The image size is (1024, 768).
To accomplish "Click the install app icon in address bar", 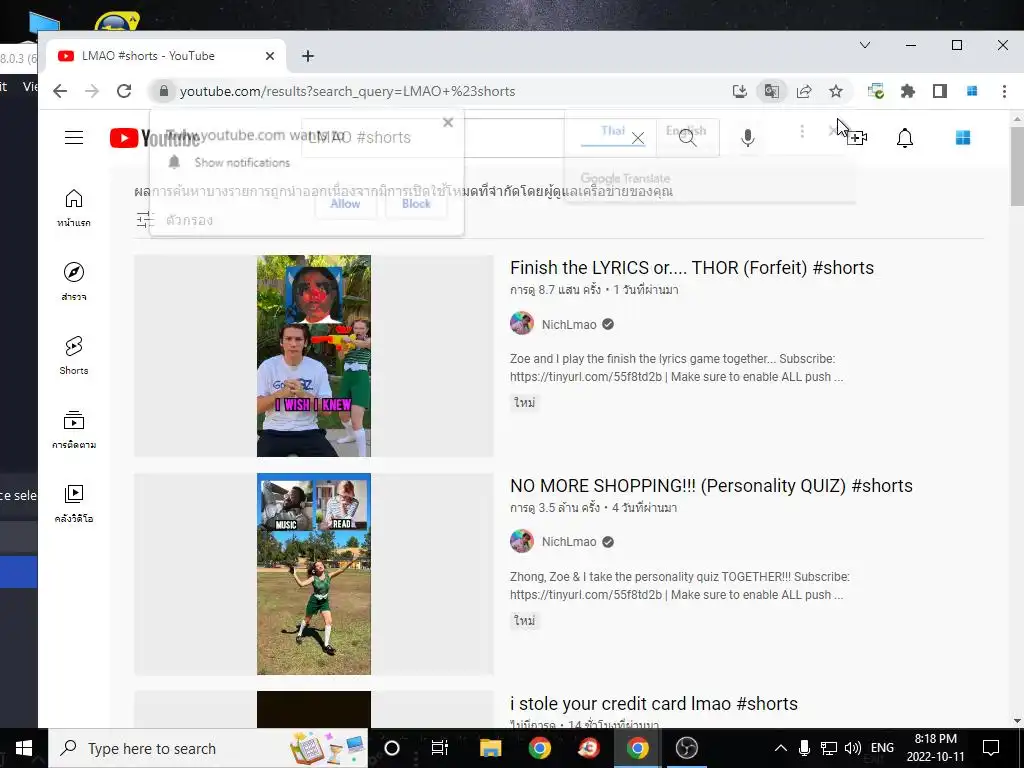I will pyautogui.click(x=739, y=91).
